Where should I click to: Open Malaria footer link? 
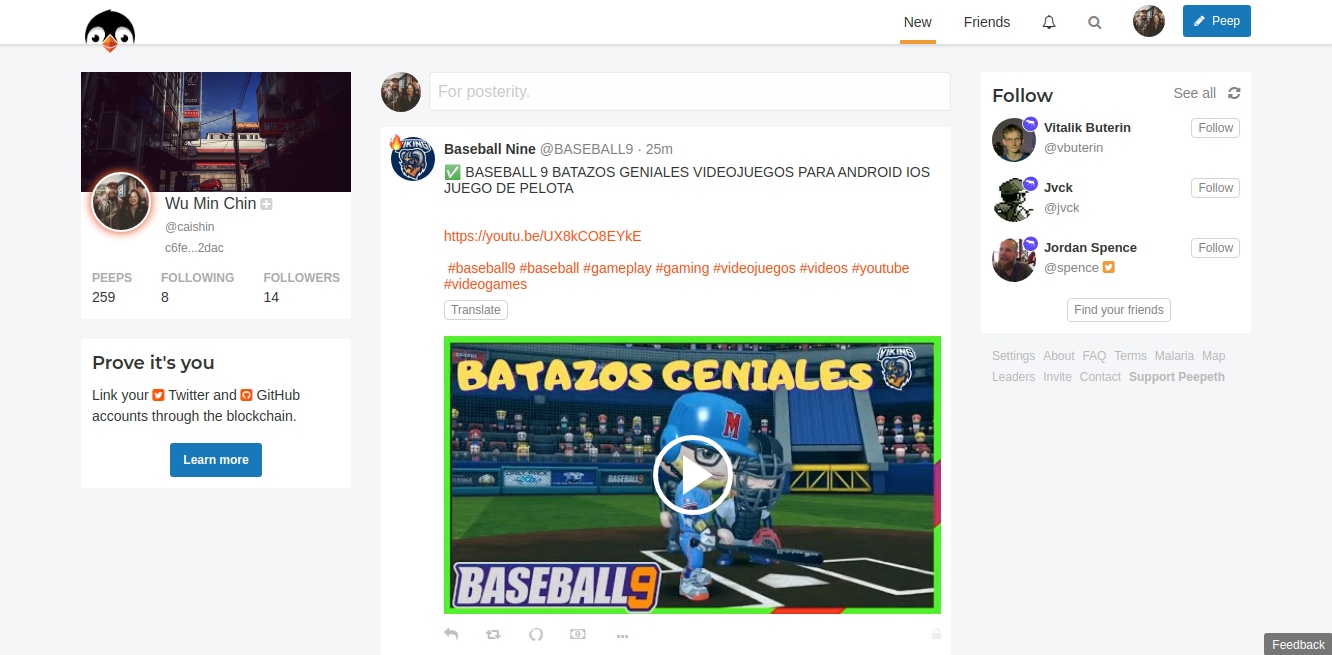click(x=1174, y=356)
